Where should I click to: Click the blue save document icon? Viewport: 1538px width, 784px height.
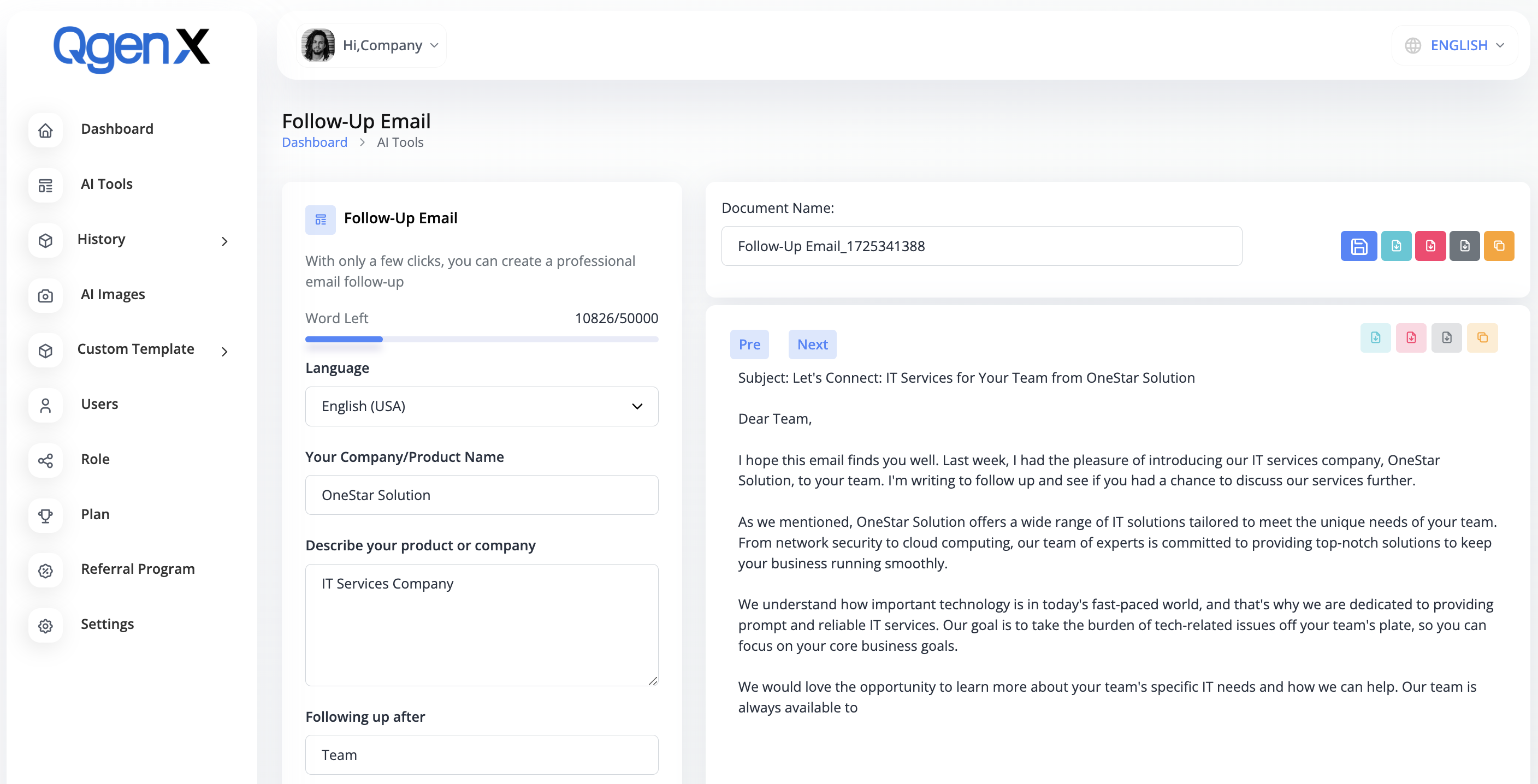(x=1359, y=246)
